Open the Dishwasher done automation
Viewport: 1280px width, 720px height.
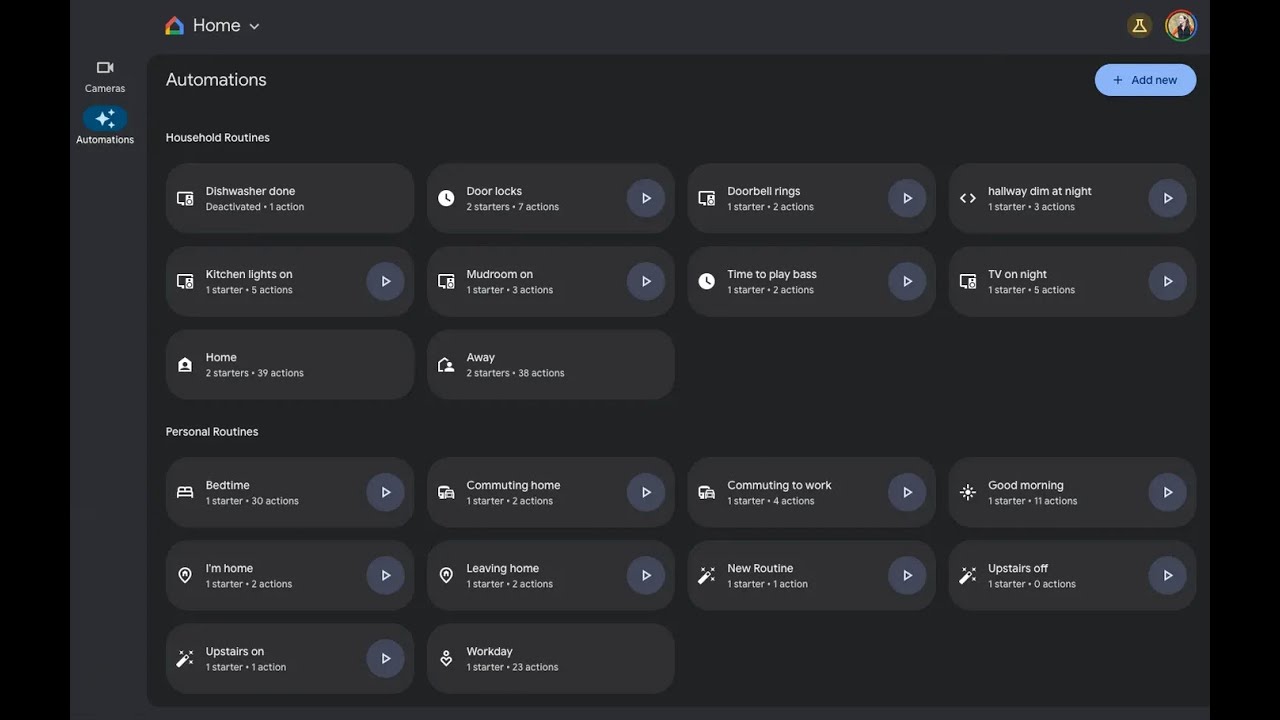tap(289, 198)
